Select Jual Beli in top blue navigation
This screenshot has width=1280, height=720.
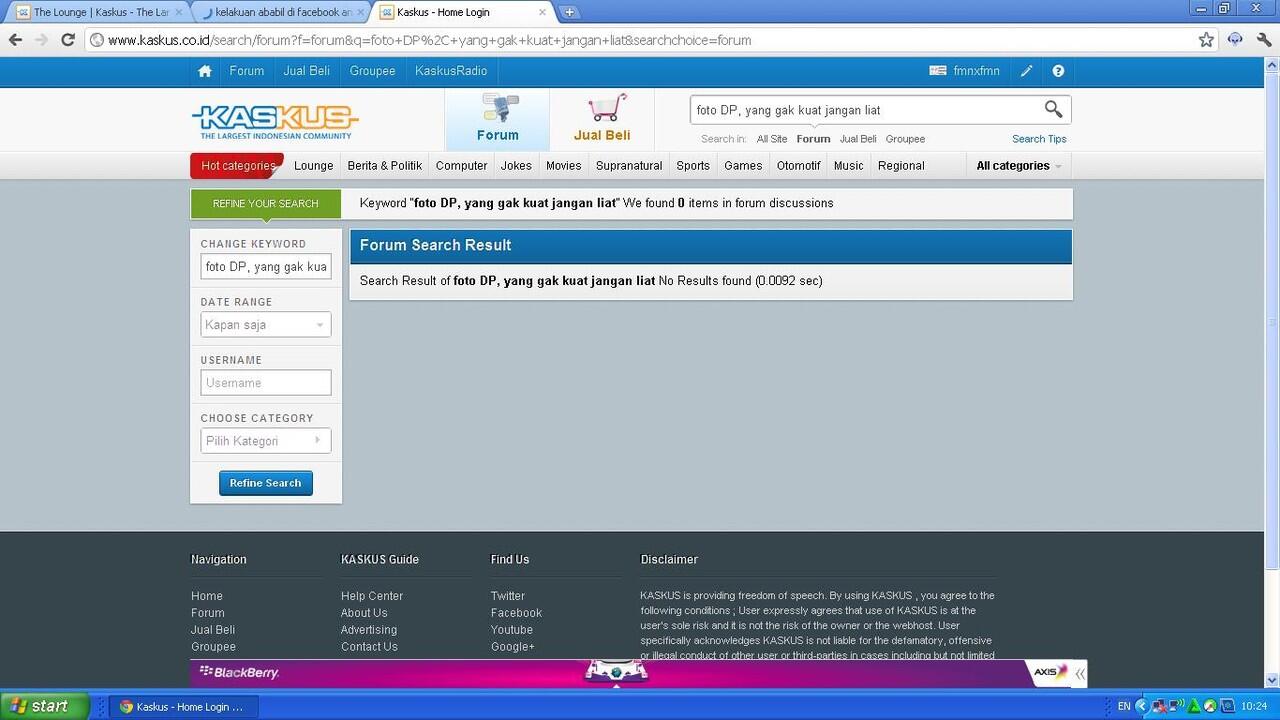pyautogui.click(x=307, y=71)
